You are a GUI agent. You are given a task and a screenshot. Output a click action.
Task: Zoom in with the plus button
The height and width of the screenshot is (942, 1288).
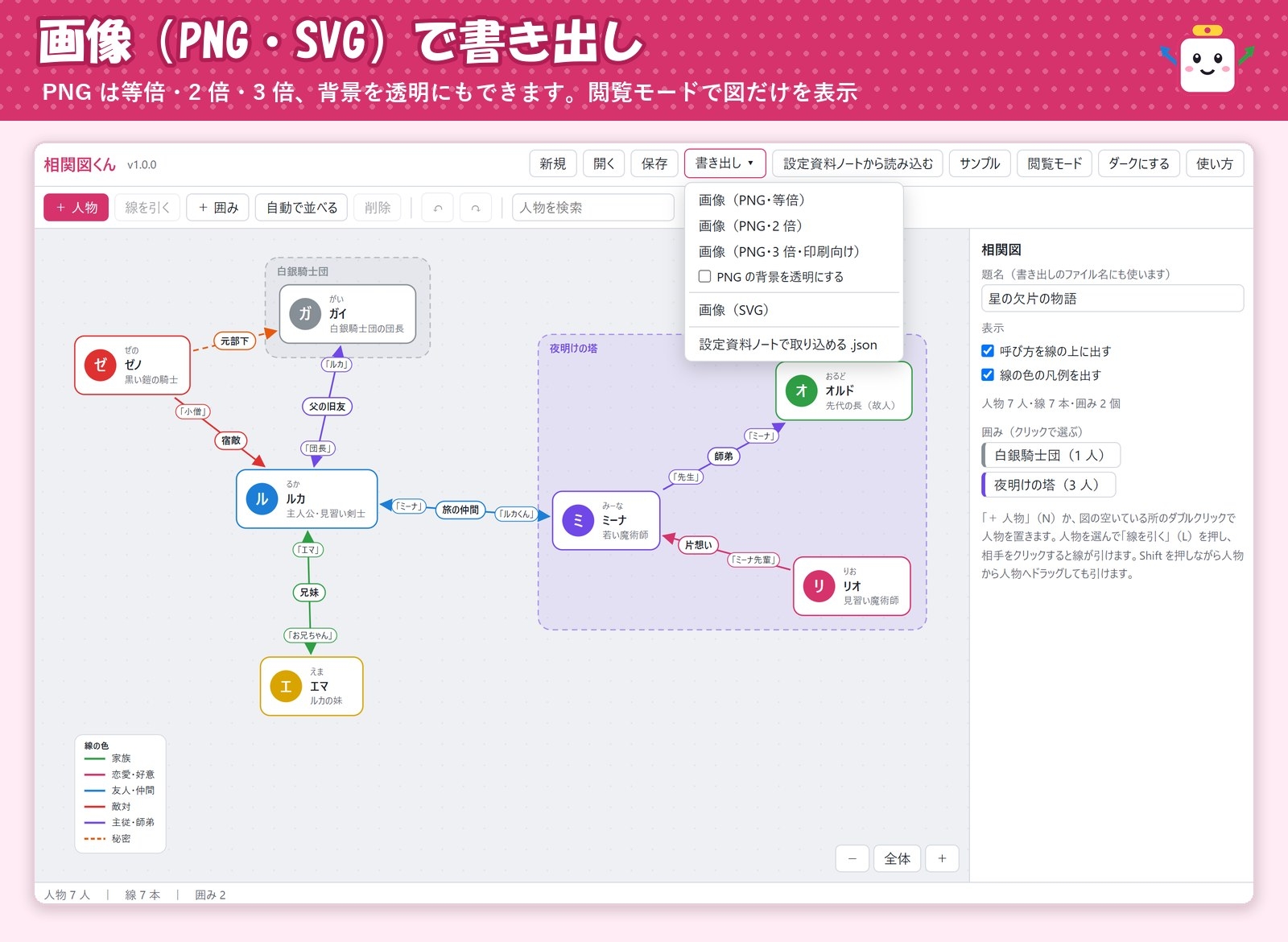(x=942, y=858)
